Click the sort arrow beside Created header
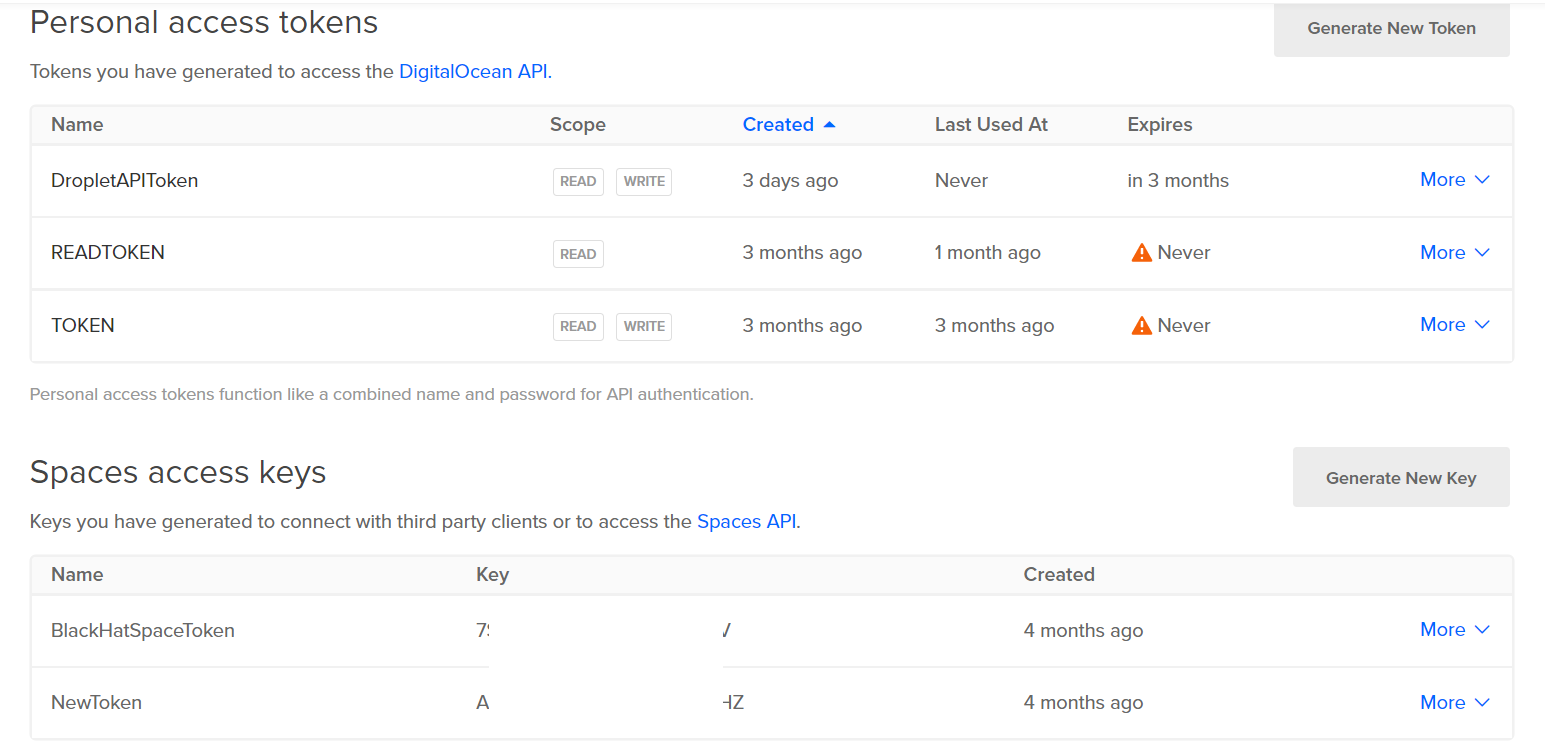The height and width of the screenshot is (755, 1545). [829, 125]
